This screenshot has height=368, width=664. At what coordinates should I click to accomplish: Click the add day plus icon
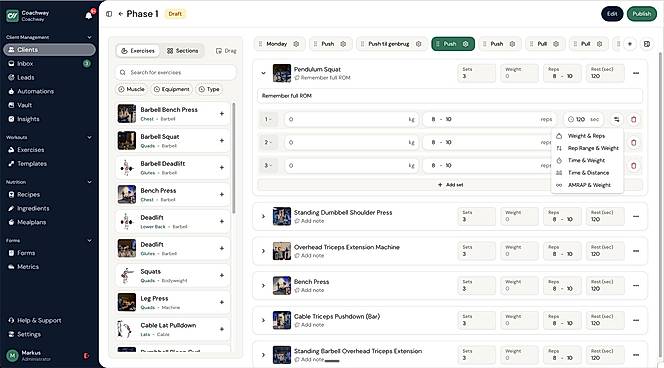[630, 44]
